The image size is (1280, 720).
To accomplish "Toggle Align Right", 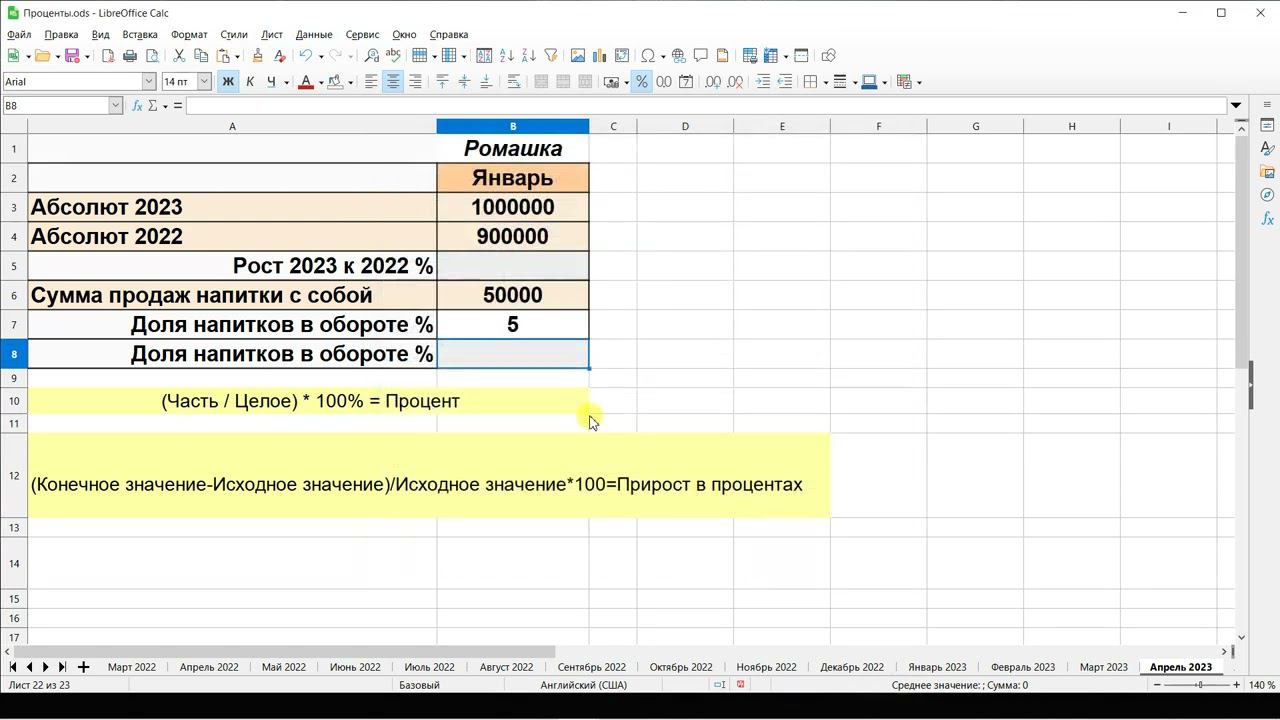I will [x=415, y=82].
